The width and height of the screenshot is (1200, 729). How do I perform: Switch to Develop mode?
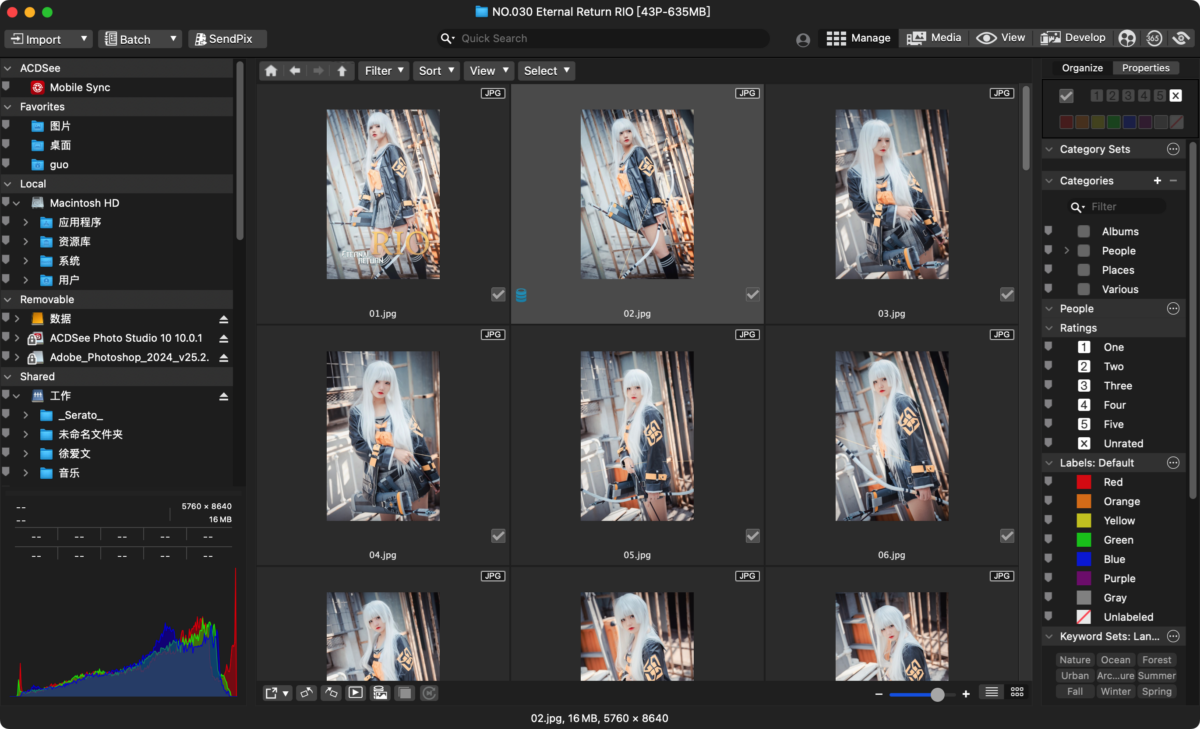coord(1073,38)
